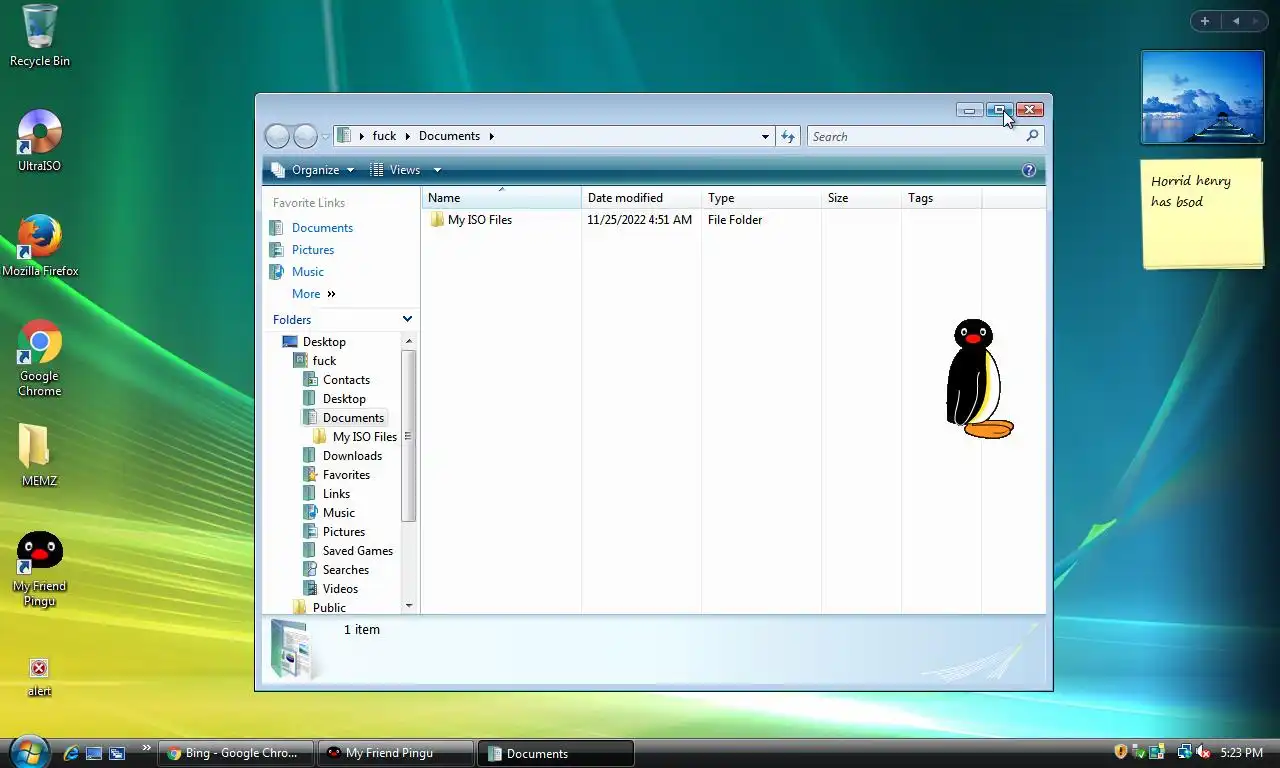Screen dimensions: 1280x768
Task: Switch to My Friend Pingu taskbar button
Action: [395, 753]
